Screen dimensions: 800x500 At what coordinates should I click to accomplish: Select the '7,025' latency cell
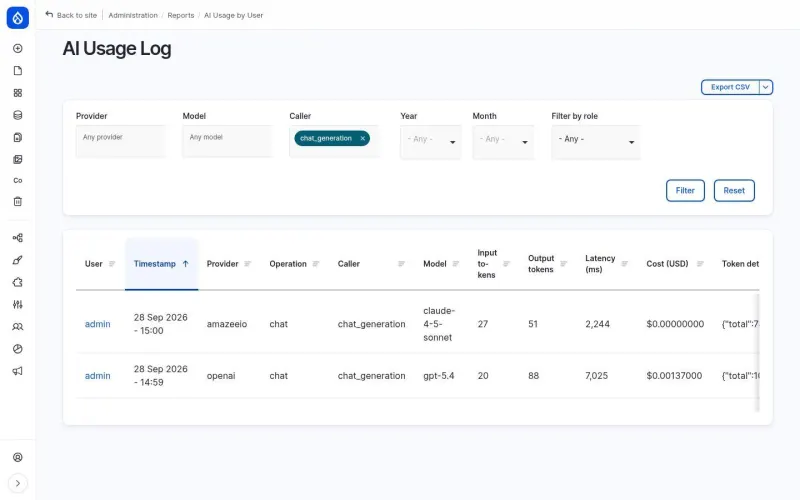click(x=596, y=376)
